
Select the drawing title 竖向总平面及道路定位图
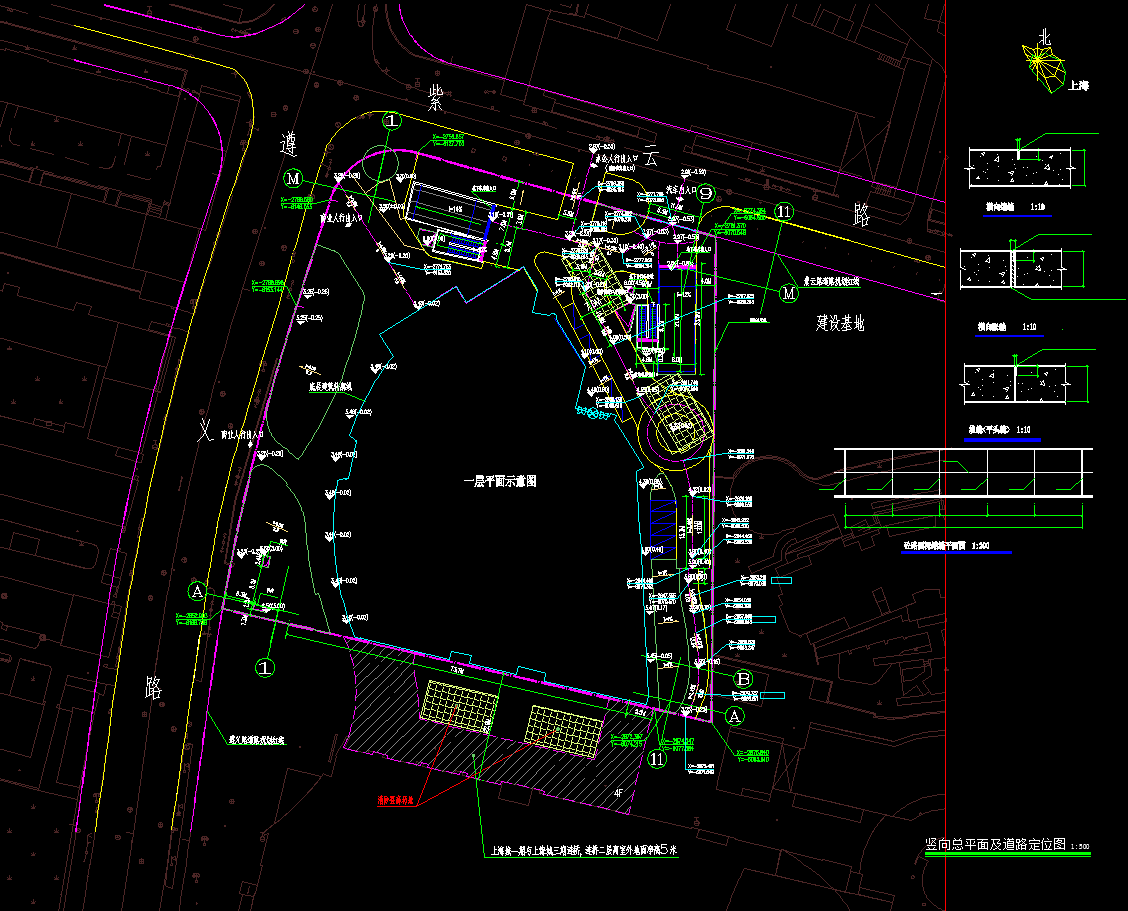click(995, 844)
